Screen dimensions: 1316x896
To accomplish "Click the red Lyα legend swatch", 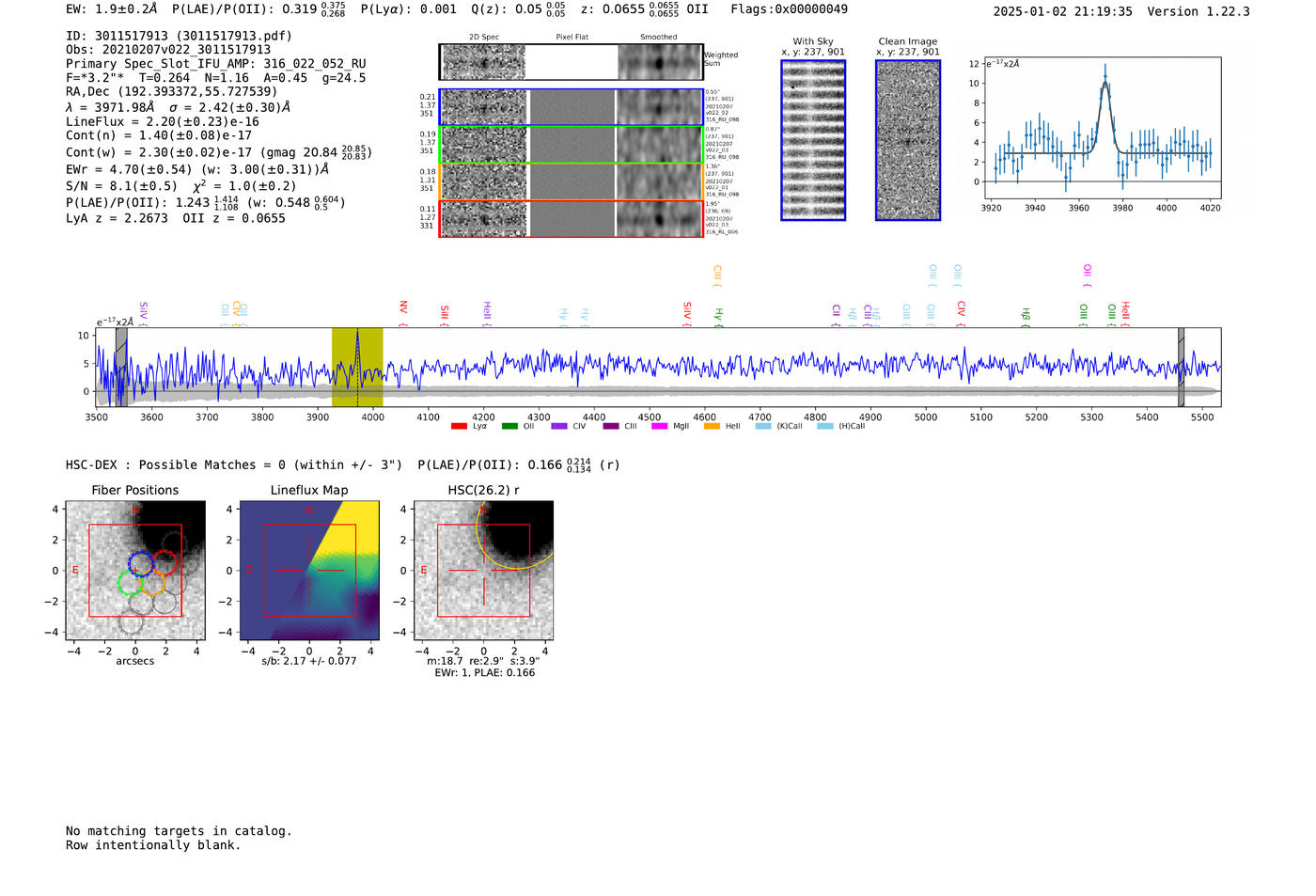I will point(459,426).
